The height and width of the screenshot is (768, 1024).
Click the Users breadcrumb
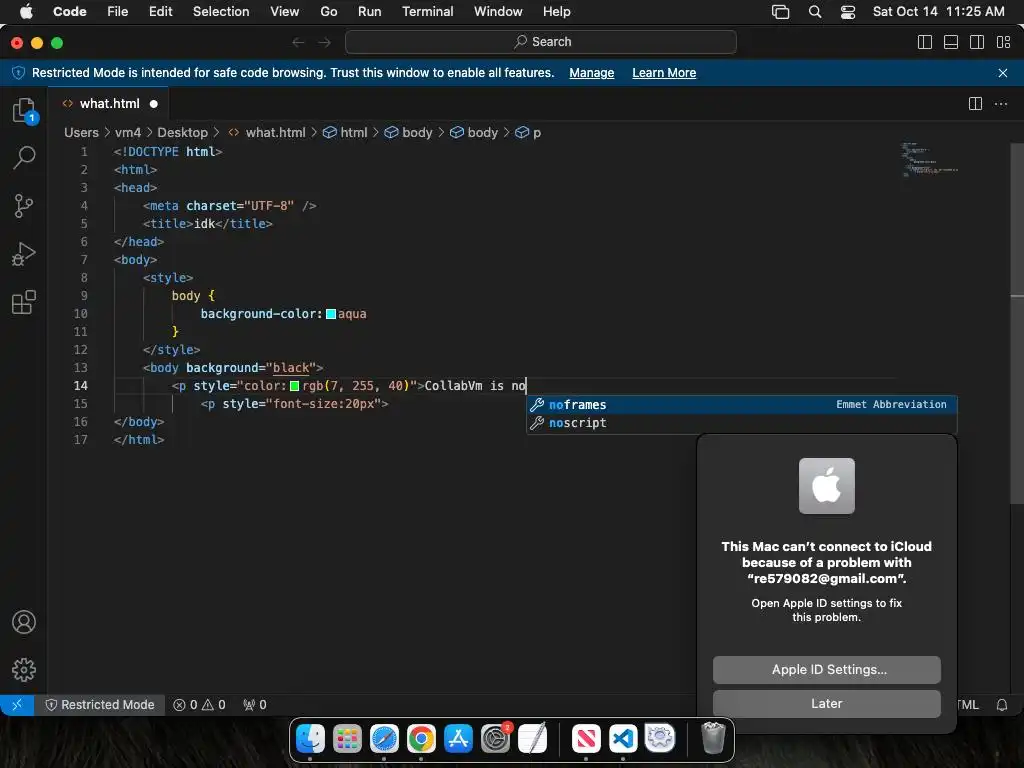pyautogui.click(x=81, y=133)
